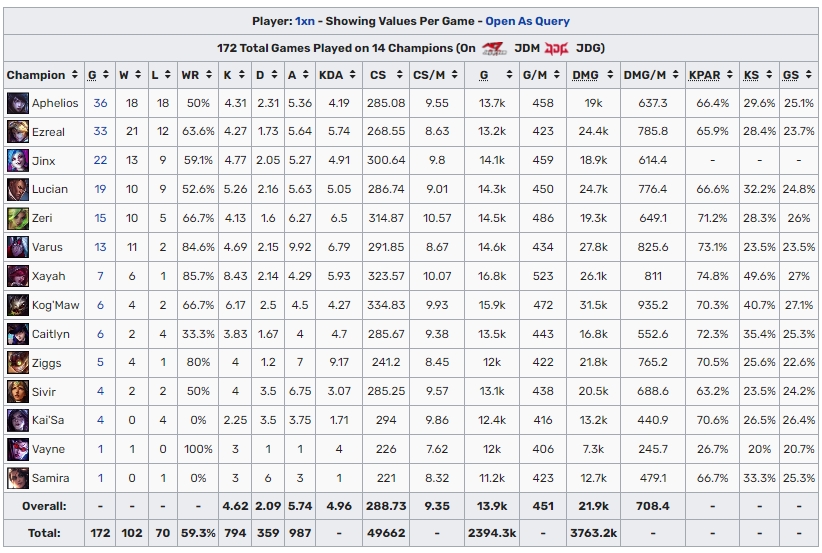Screen dimensions: 822x553
Task: Click the Lucian champion portrait icon
Action: [18, 189]
